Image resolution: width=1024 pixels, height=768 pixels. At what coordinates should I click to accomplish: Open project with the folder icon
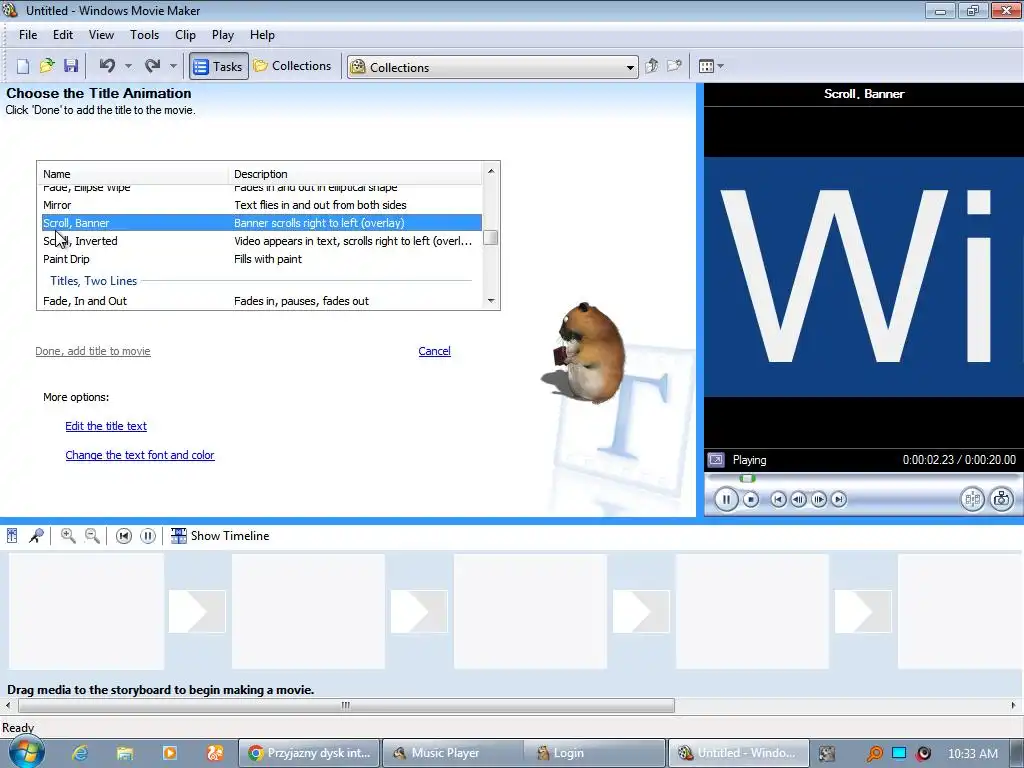[47, 66]
